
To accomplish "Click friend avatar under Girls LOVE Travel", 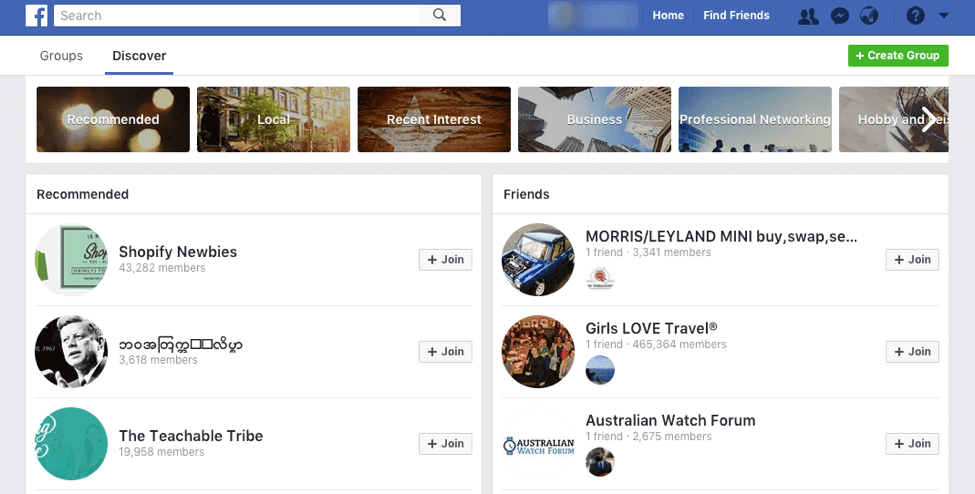I will tap(600, 370).
